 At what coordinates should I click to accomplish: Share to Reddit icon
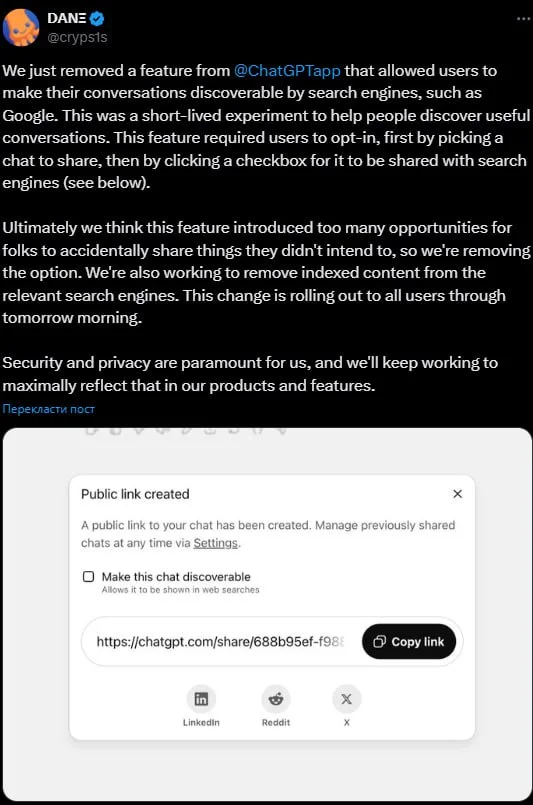276,699
